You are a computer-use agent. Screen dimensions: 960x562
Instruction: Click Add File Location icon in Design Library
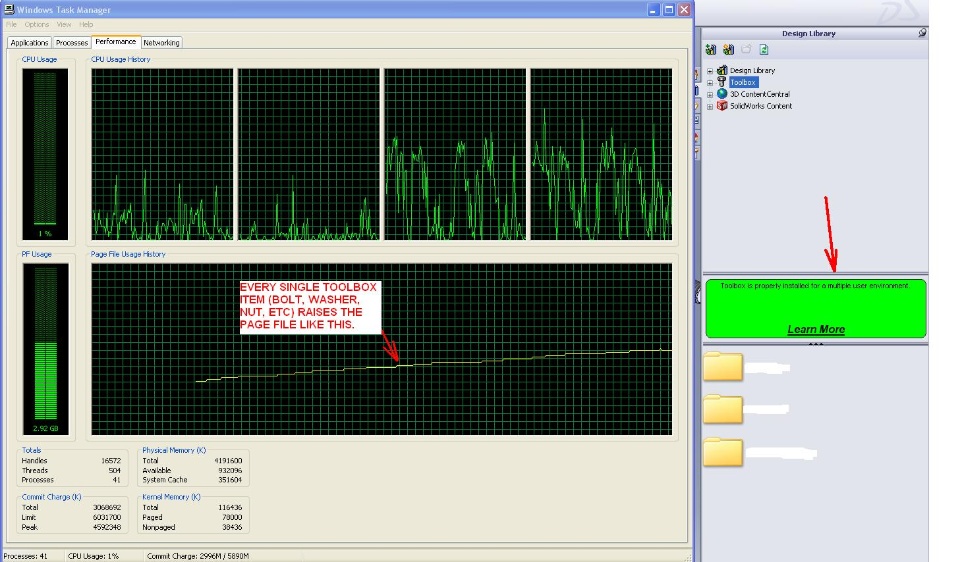click(728, 50)
